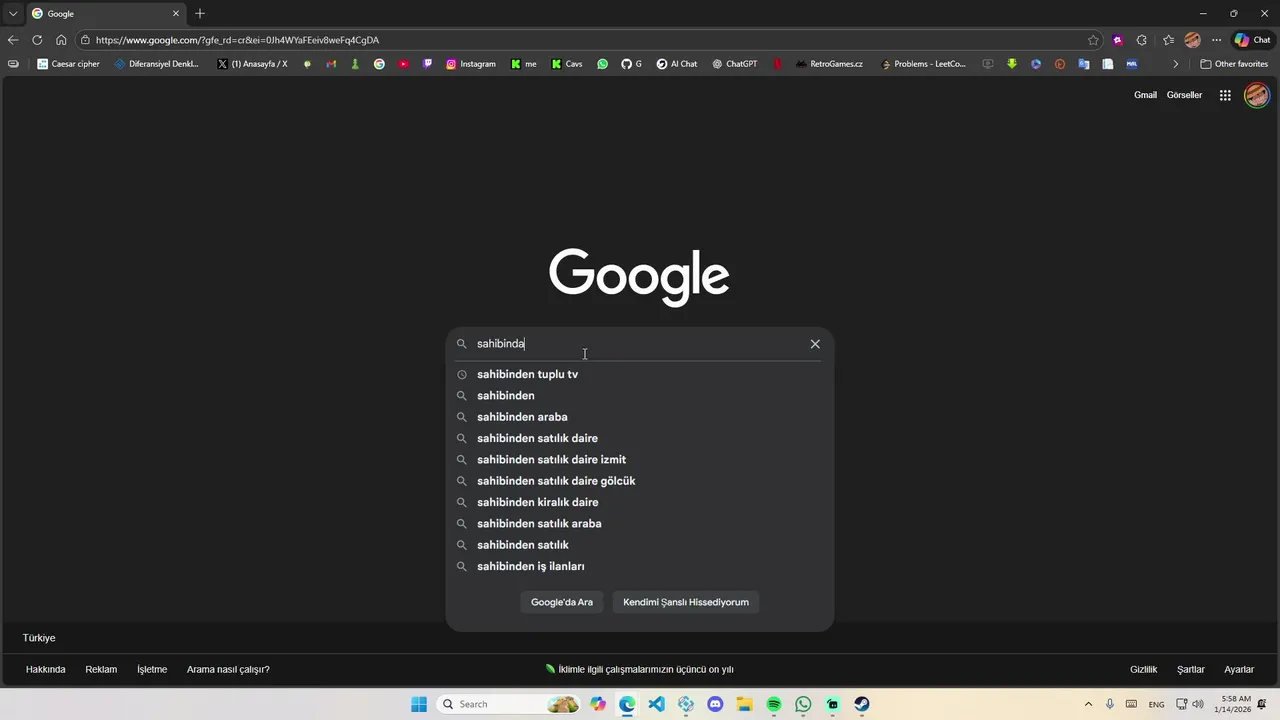Open the taskbar volume icon

[1198, 704]
